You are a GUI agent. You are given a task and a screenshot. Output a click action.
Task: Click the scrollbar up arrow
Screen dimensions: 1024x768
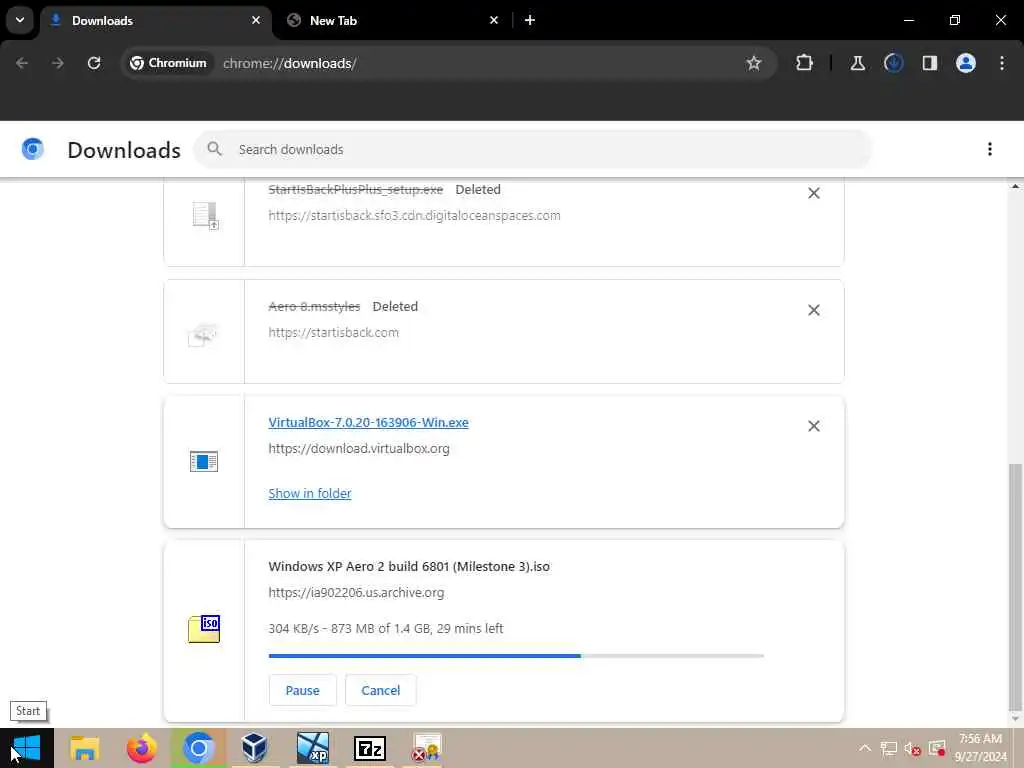[1014, 187]
